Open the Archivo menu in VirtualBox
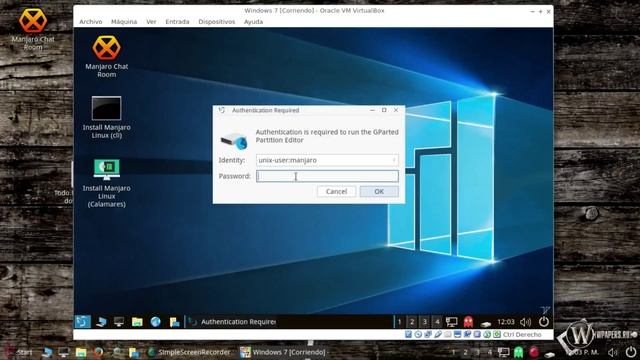Image resolution: width=640 pixels, height=360 pixels. [91, 22]
